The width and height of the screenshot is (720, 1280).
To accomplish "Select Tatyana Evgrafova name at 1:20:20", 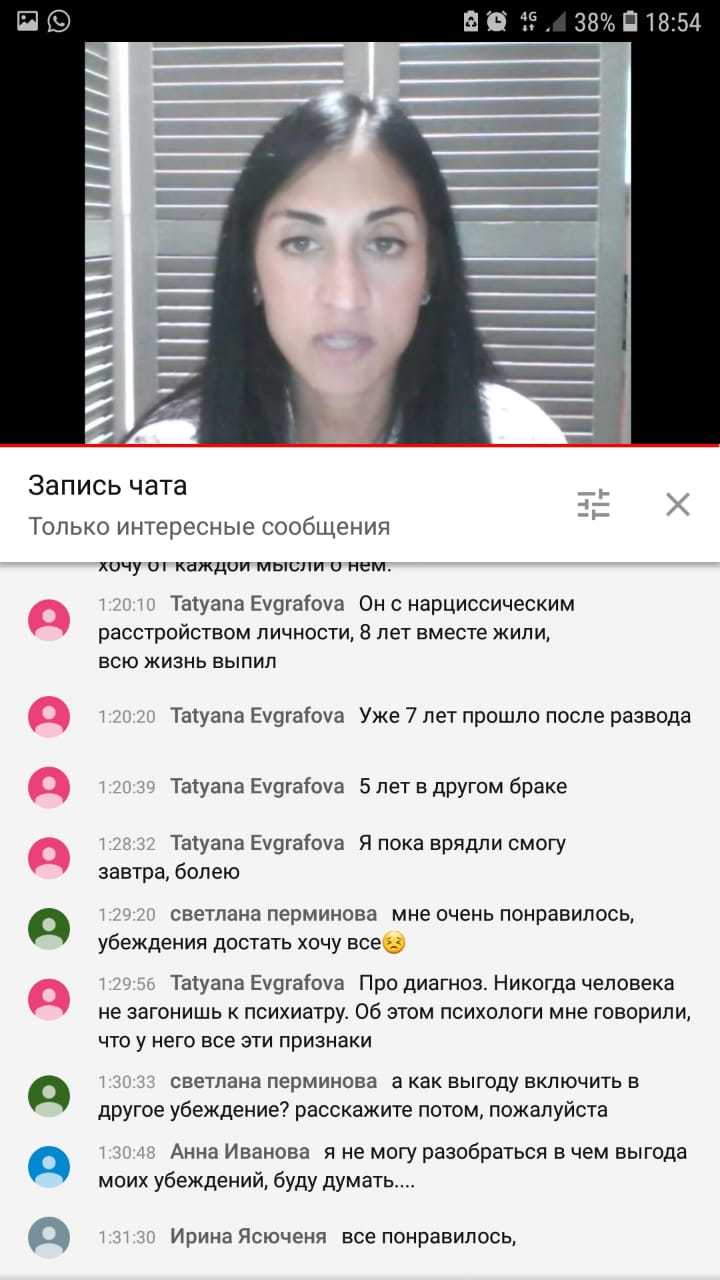I will (x=257, y=716).
